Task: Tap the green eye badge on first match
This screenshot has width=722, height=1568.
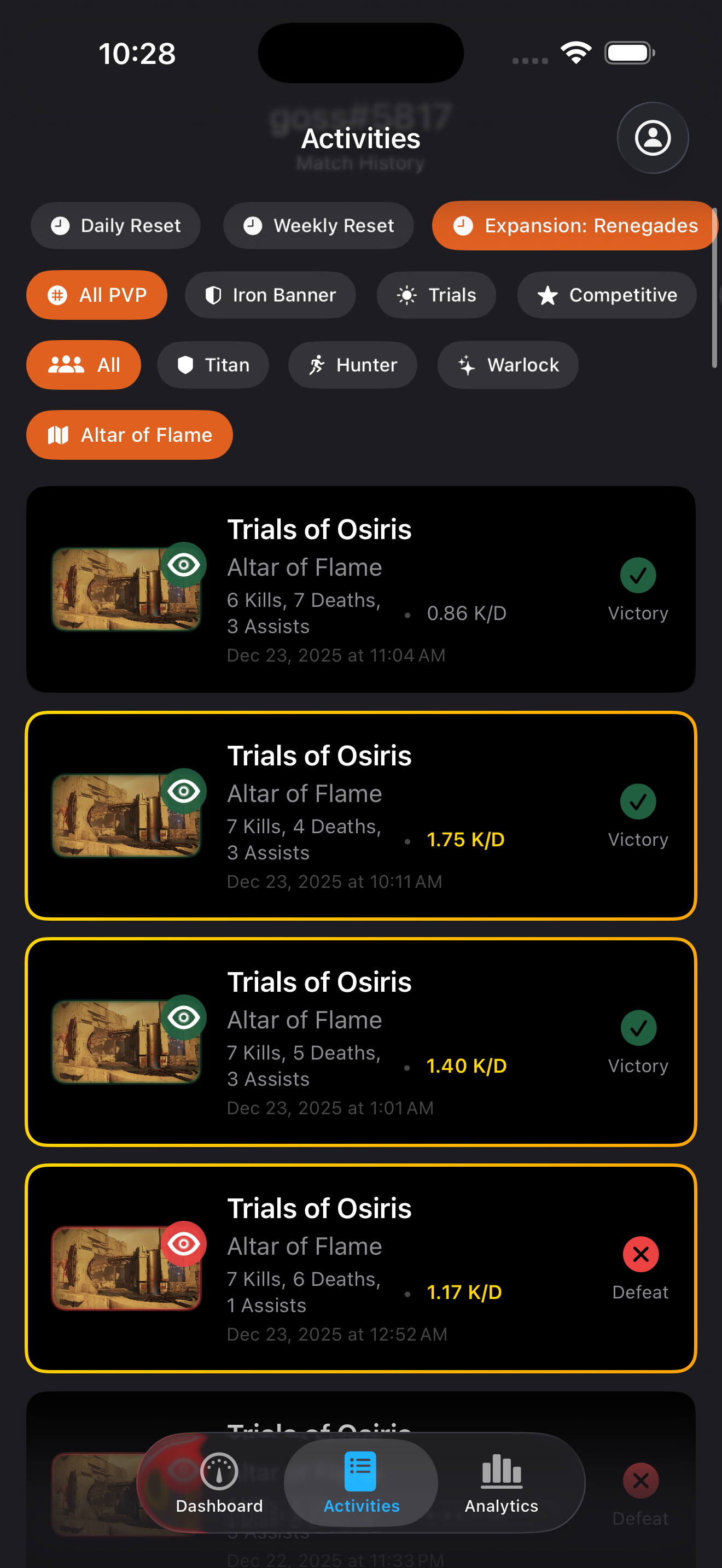Action: click(184, 565)
